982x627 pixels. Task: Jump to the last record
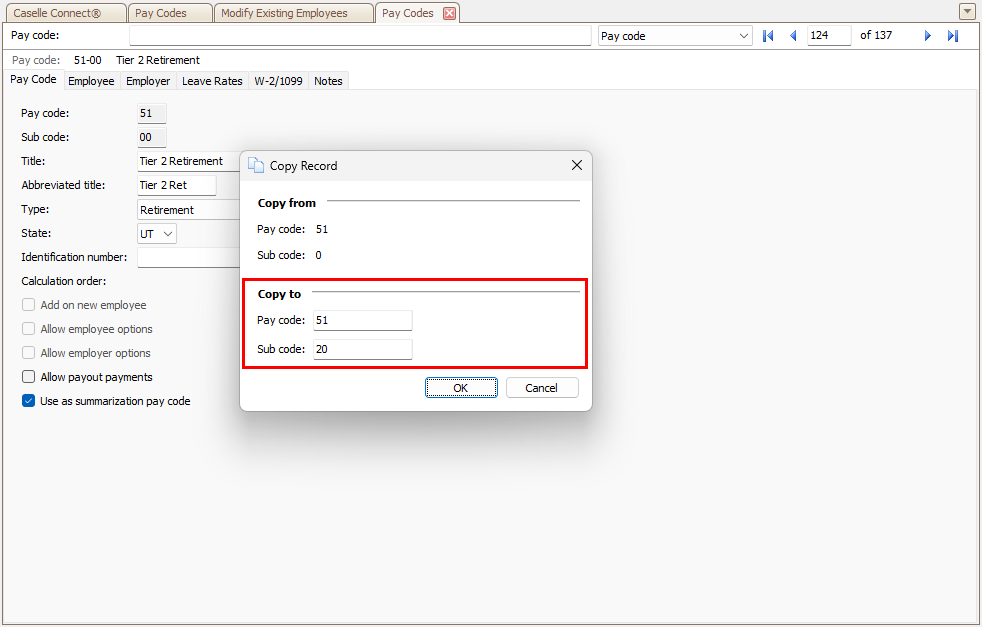pos(952,36)
